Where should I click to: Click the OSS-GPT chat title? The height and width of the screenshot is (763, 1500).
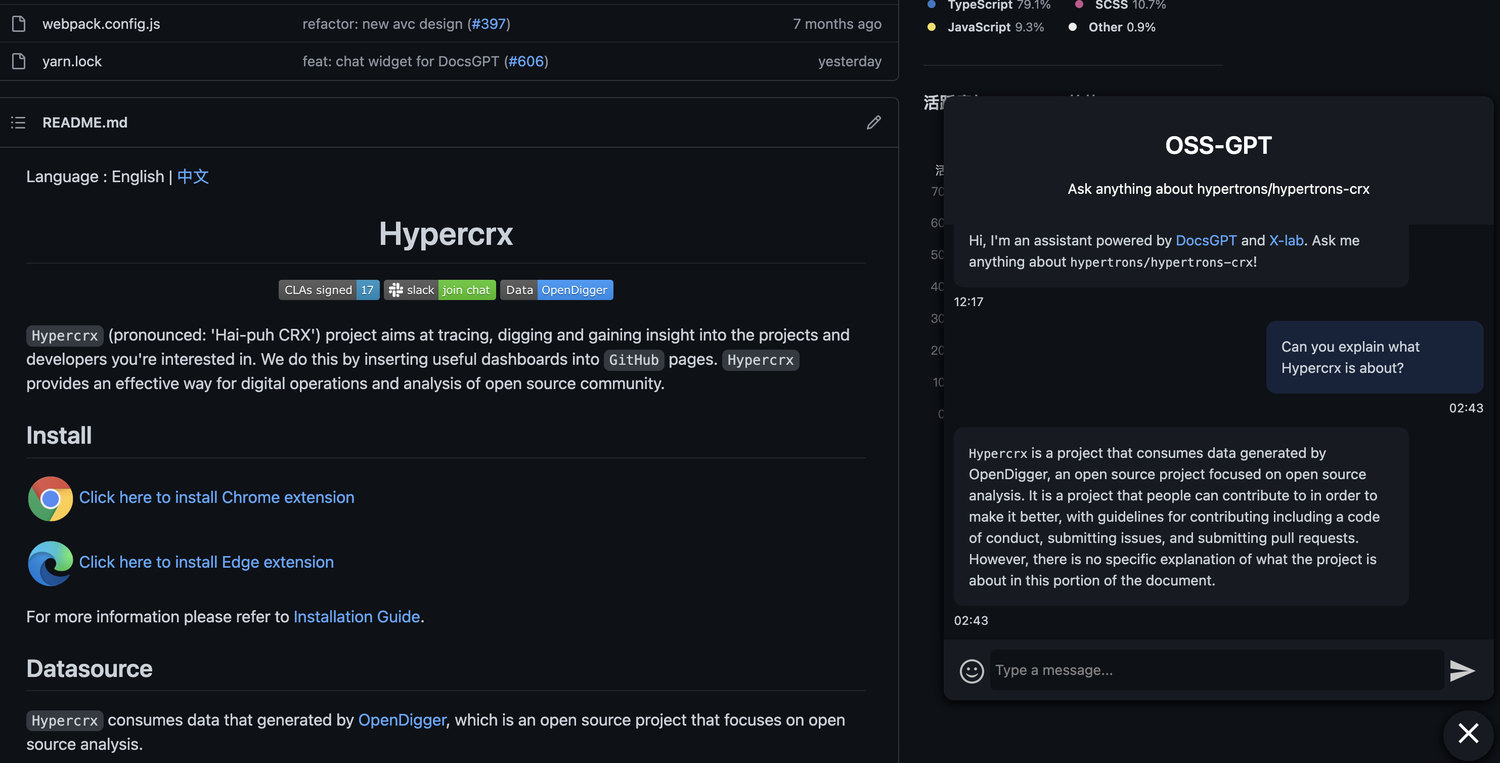(x=1219, y=146)
